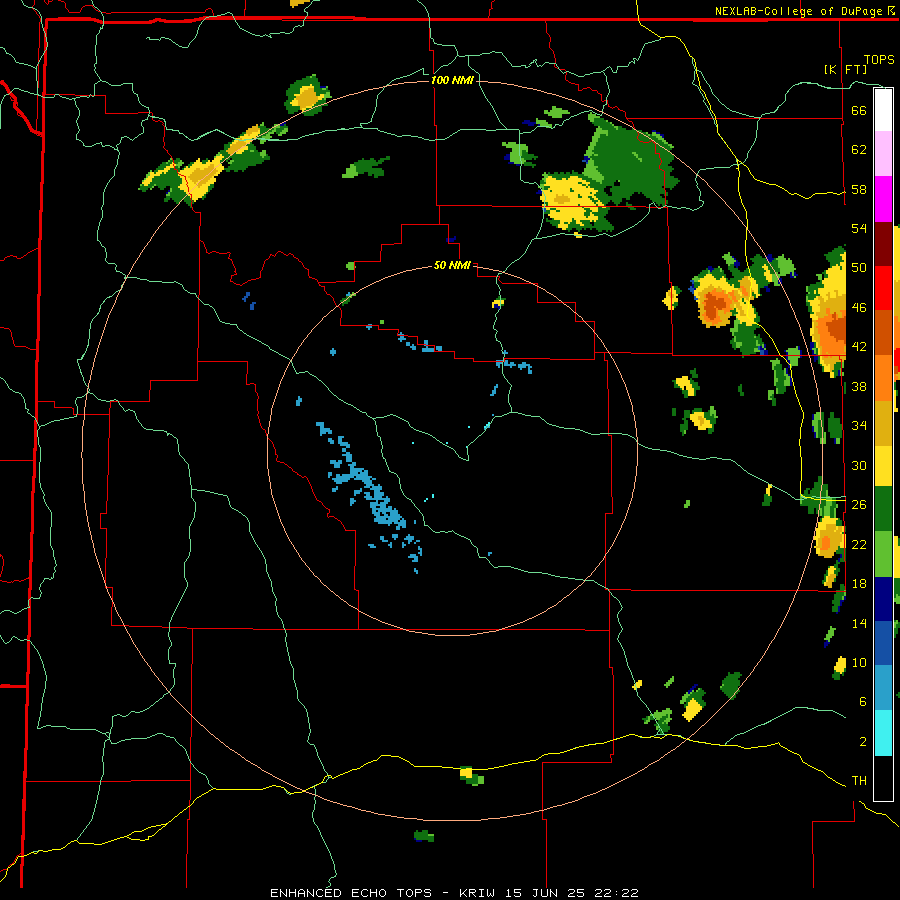This screenshot has height=900, width=900.
Task: Select the navy blue scale swatch
Action: coord(883,599)
